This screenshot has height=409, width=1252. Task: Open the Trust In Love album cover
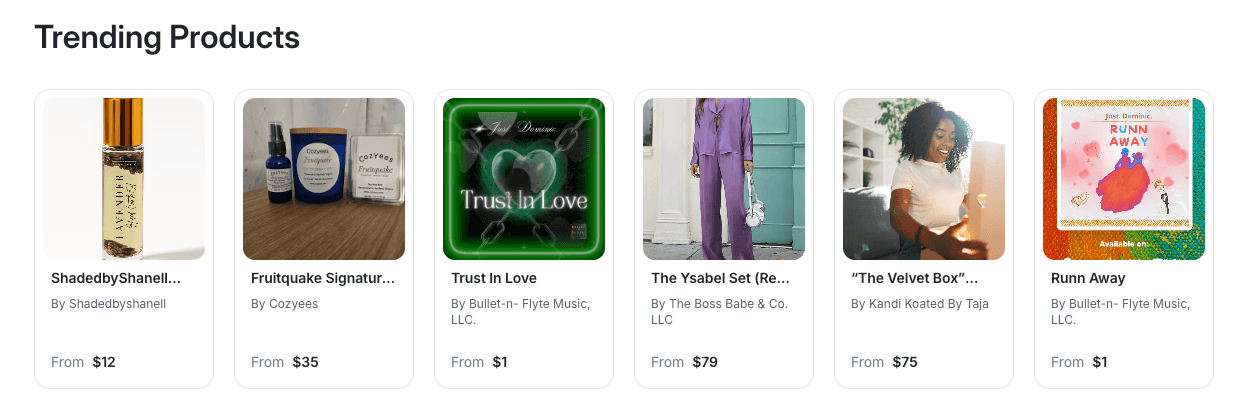point(524,179)
